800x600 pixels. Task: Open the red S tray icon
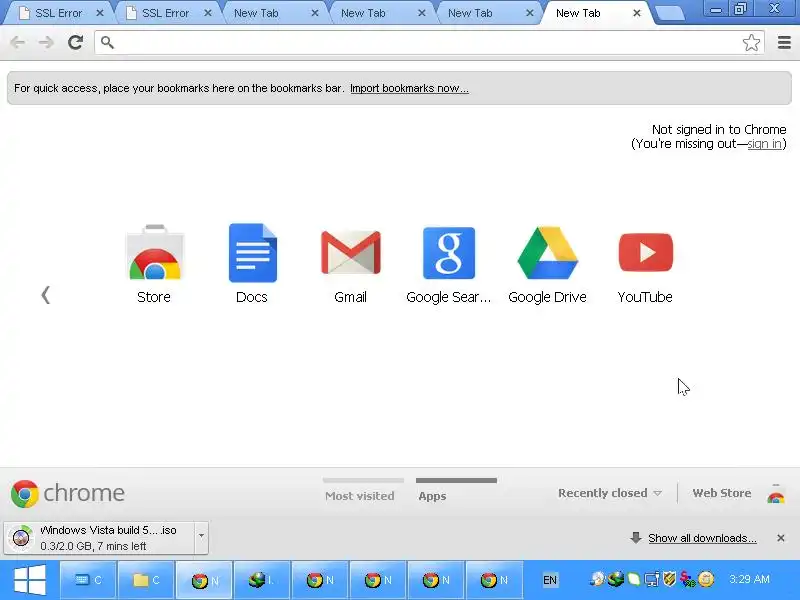[x=687, y=580]
